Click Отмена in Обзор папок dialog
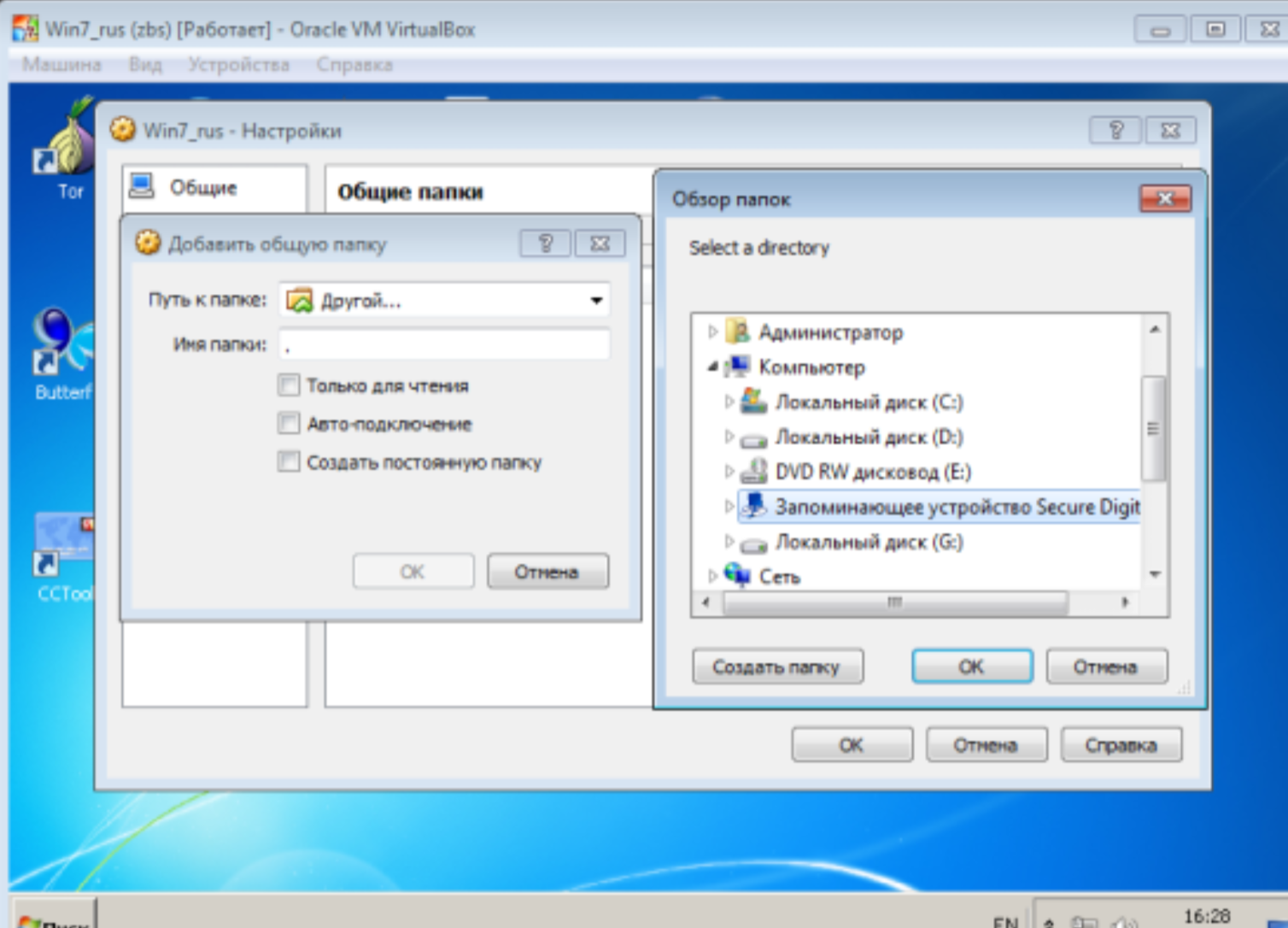Viewport: 1288px width, 928px height. (1106, 667)
